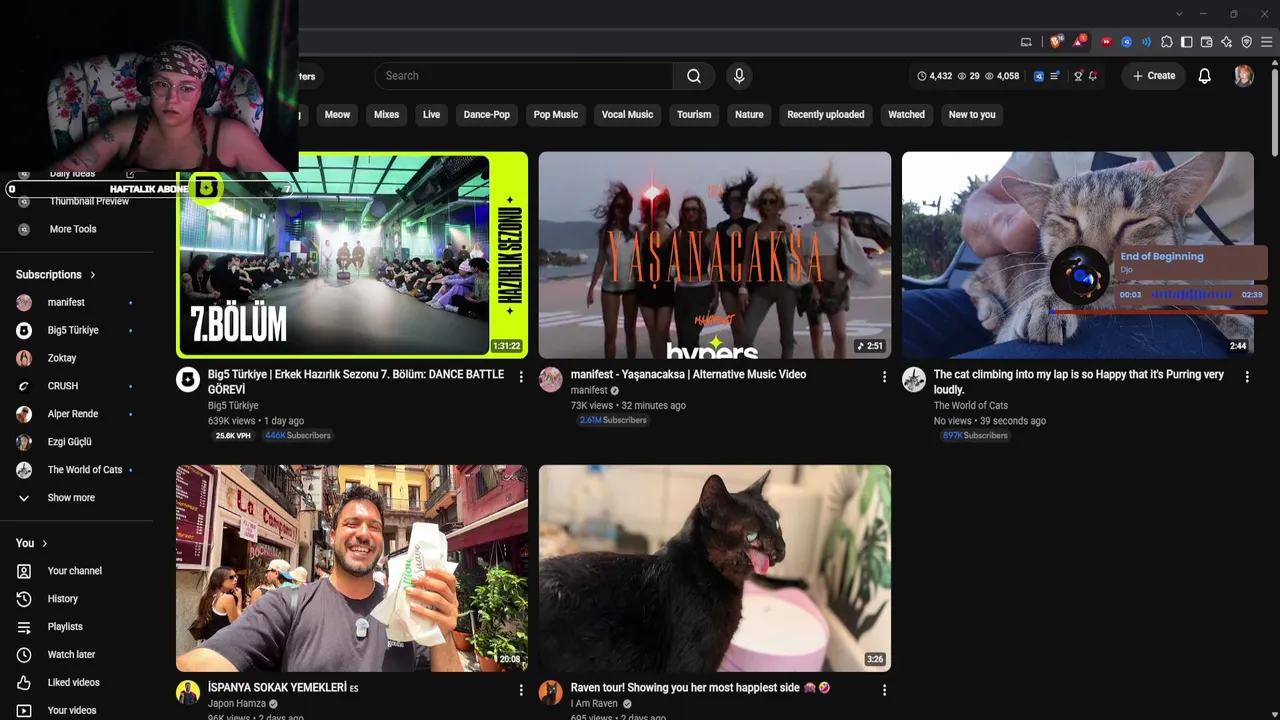Select the Recently uploaded chip
Screen dimensions: 1280x720
[826, 115]
